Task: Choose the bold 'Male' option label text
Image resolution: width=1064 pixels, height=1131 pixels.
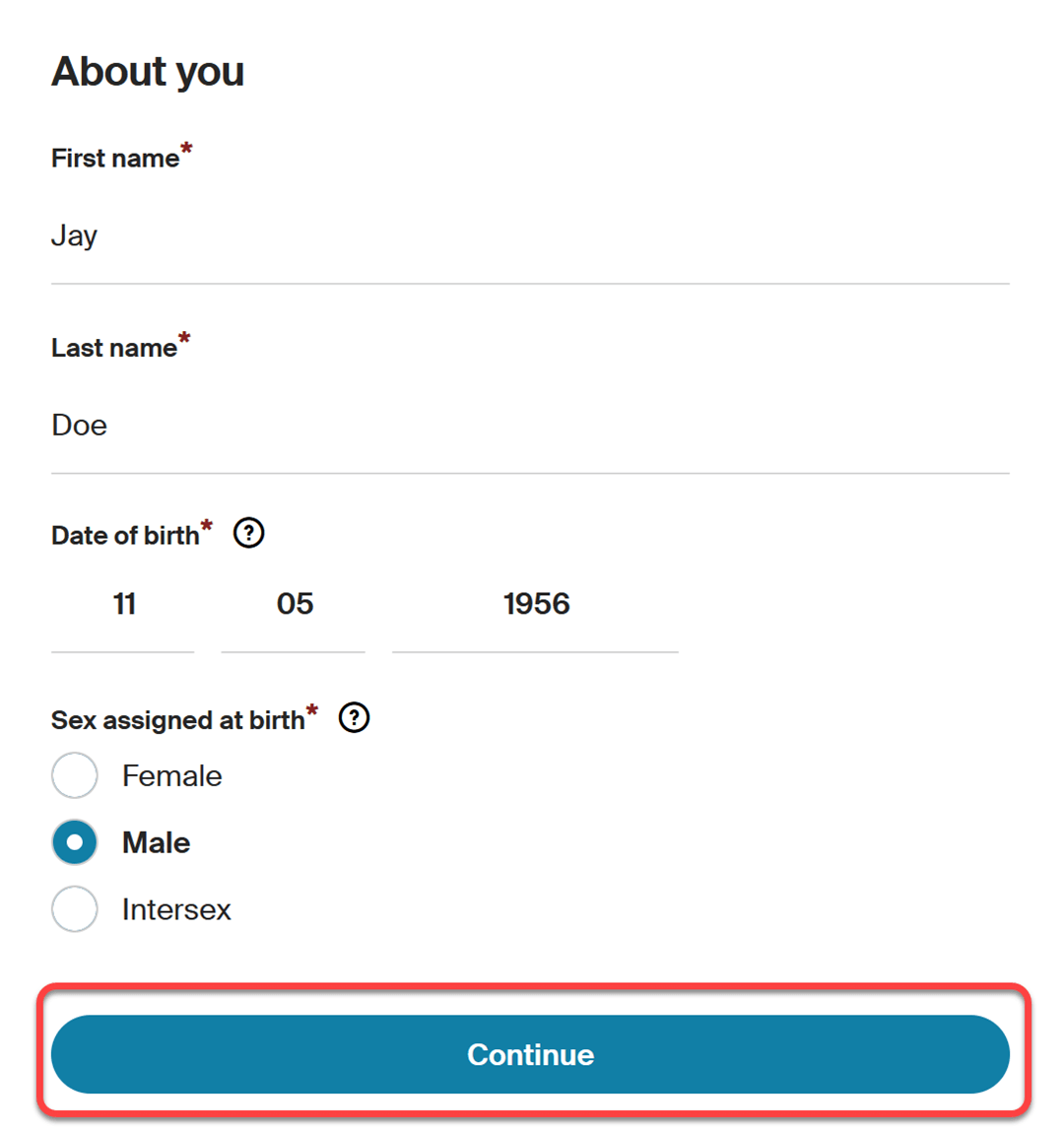Action: (156, 842)
